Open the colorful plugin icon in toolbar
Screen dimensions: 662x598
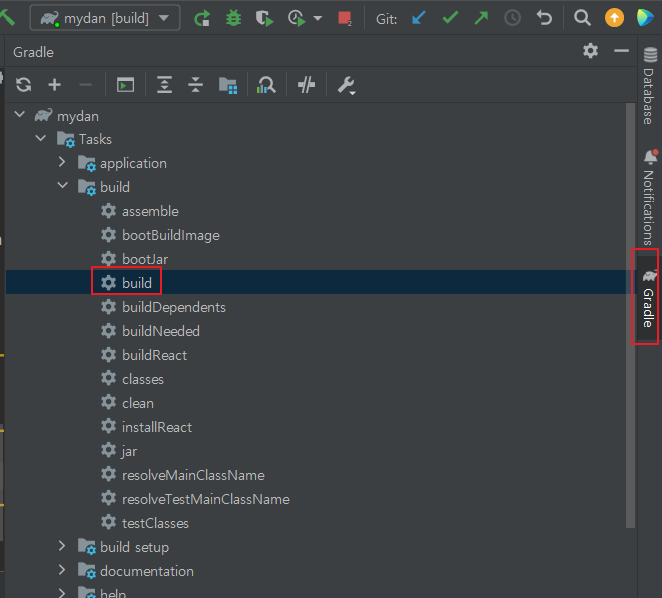tap(645, 18)
